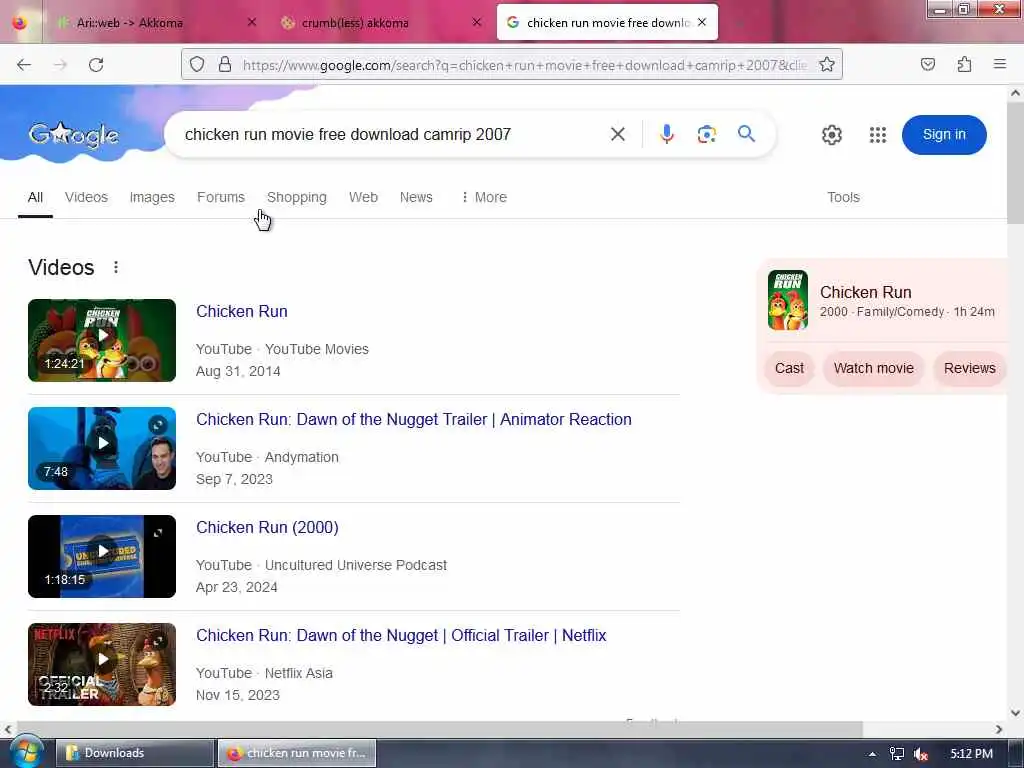Screen dimensions: 1024x768
Task: Bookmark this page with the star icon
Action: tap(827, 65)
